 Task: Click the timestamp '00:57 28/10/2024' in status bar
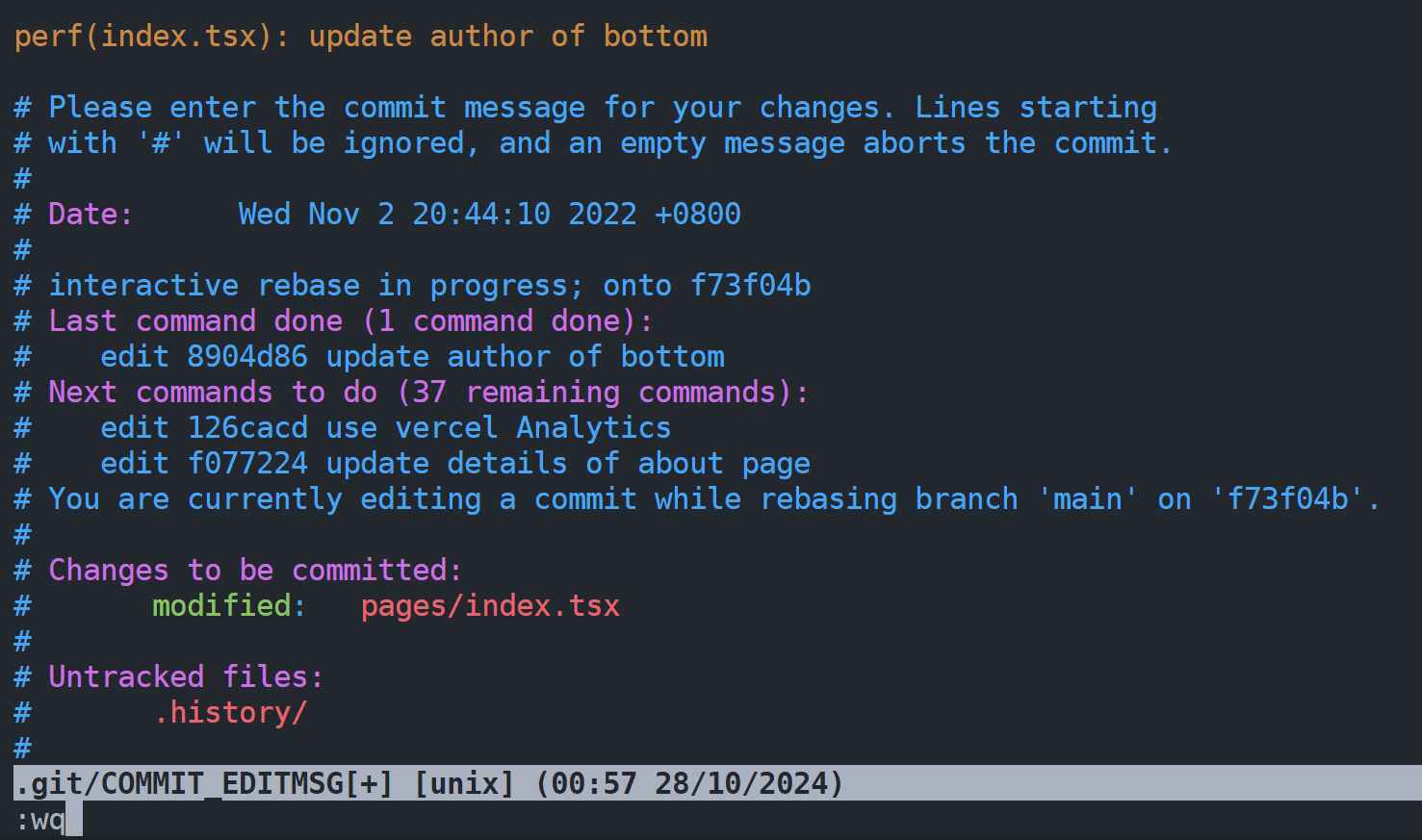coord(688,783)
